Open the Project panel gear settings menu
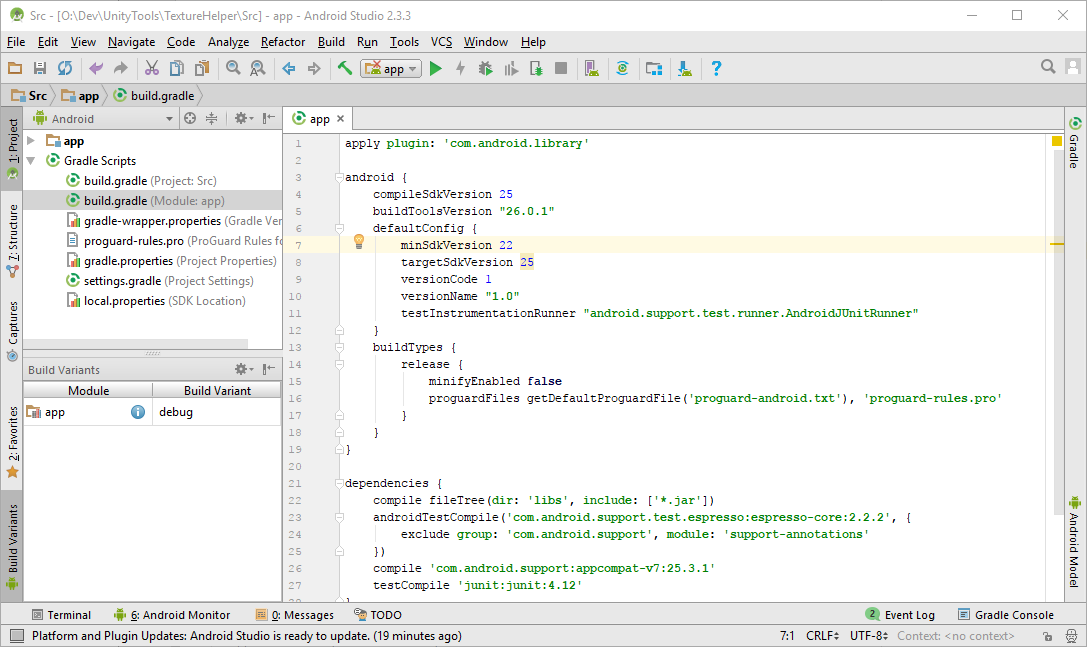The width and height of the screenshot is (1087, 647). coord(243,119)
